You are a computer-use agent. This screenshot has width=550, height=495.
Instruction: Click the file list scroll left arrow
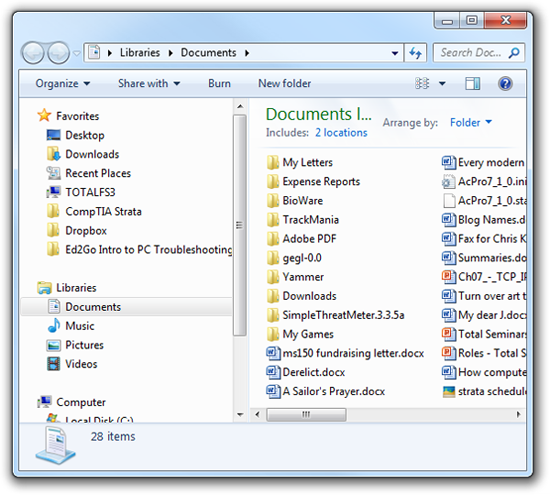[257, 414]
